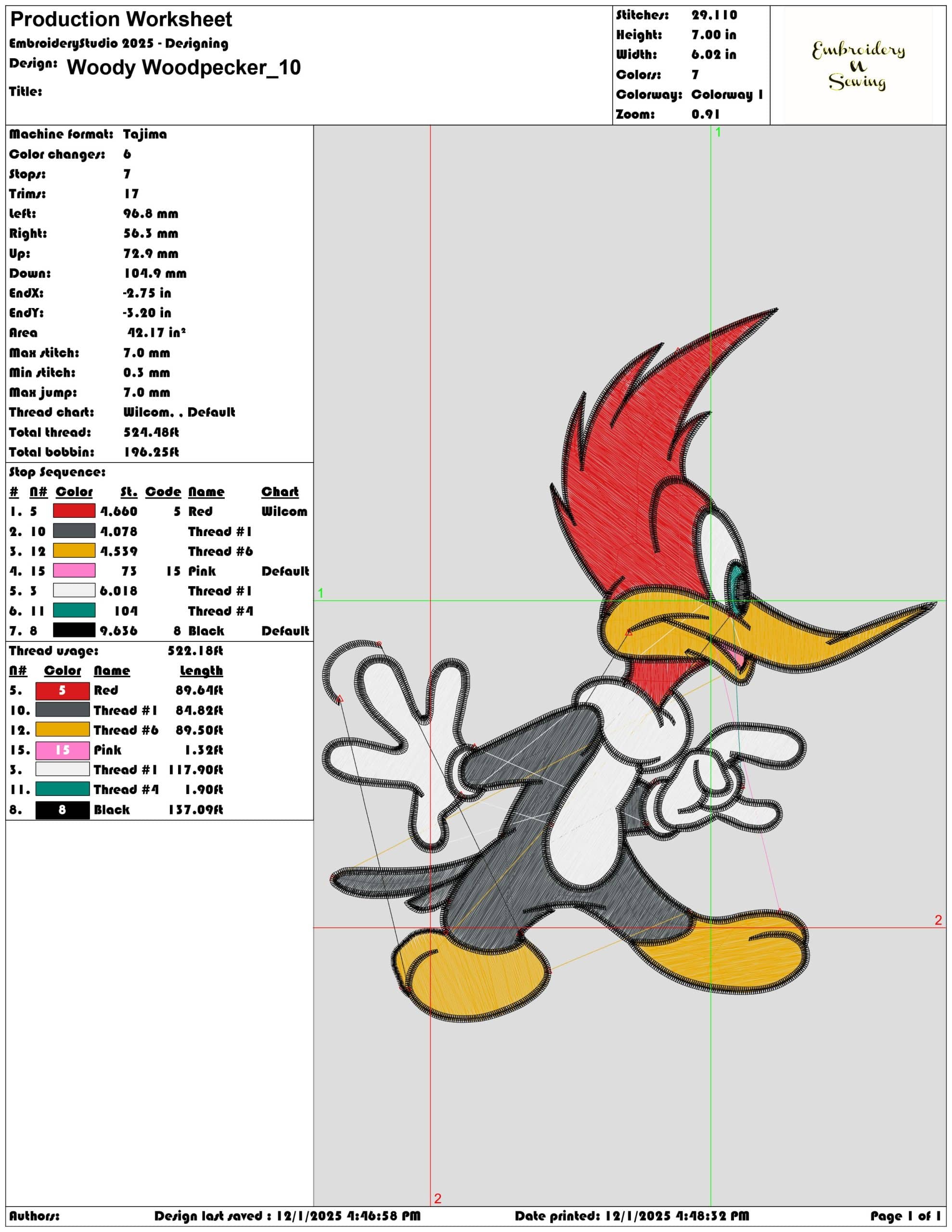Viewport: 952px width, 1232px height.
Task: Click the Embroidery N Sewing logo
Action: click(x=858, y=65)
